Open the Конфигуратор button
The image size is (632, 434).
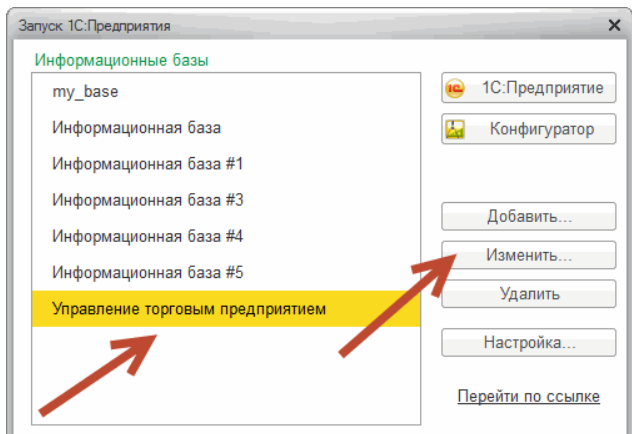(x=528, y=129)
